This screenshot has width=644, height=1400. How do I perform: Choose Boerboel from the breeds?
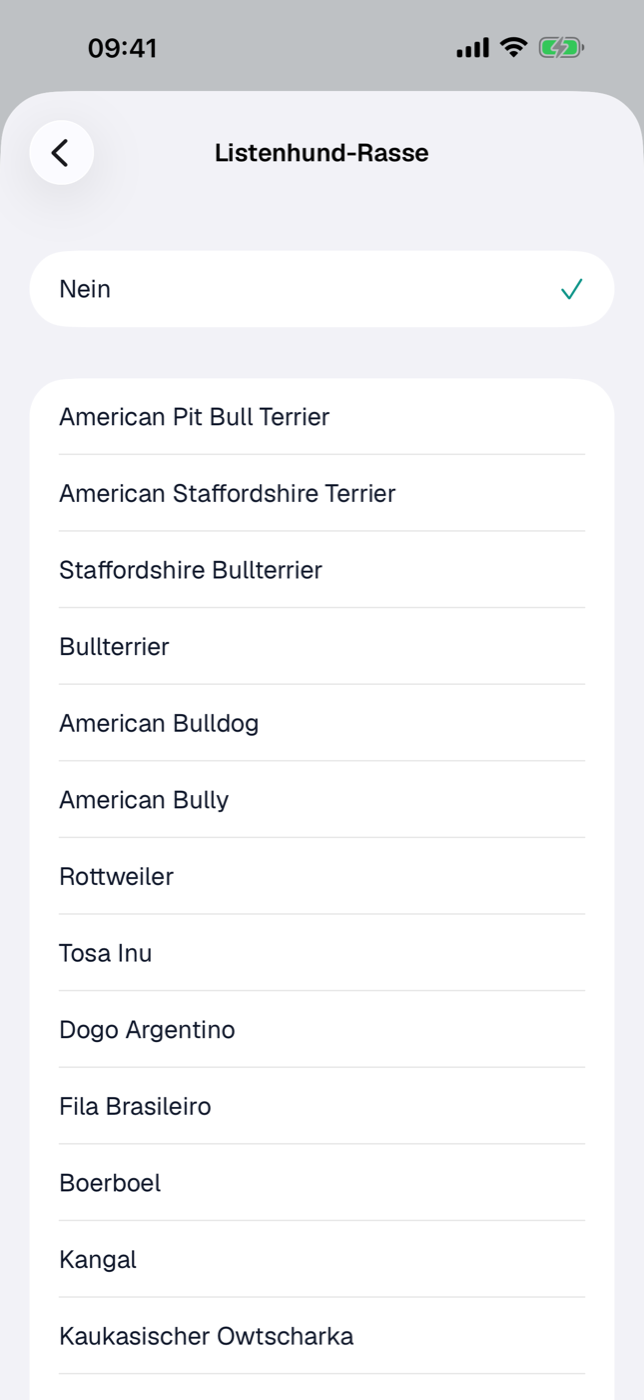322,1183
